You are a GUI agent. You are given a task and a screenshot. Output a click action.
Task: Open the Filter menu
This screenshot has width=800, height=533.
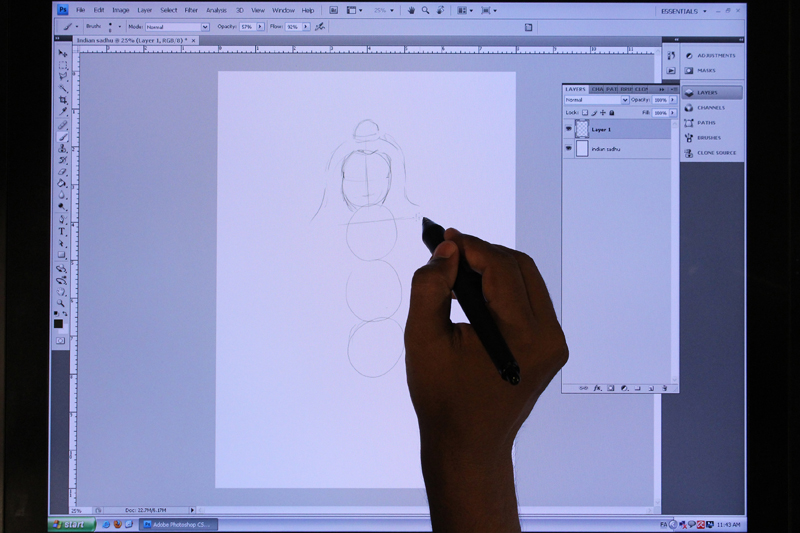[x=191, y=10]
